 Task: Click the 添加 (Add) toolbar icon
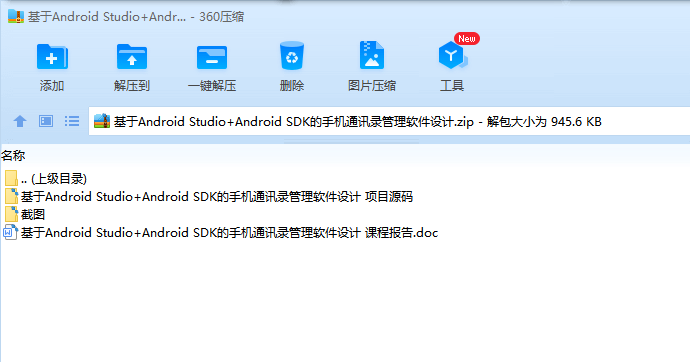point(52,57)
